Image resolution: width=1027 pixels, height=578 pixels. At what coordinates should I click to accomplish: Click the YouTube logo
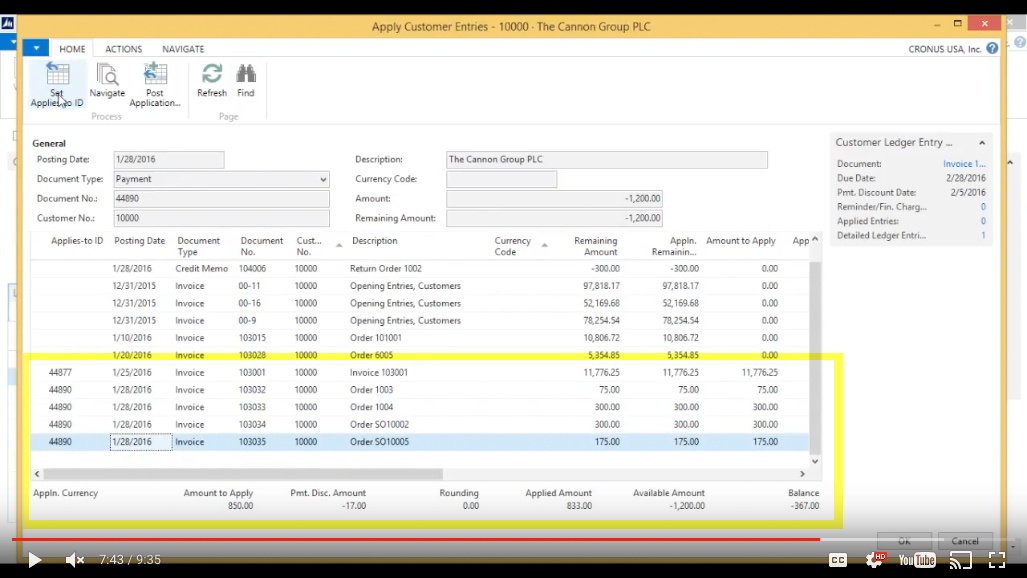[x=917, y=560]
